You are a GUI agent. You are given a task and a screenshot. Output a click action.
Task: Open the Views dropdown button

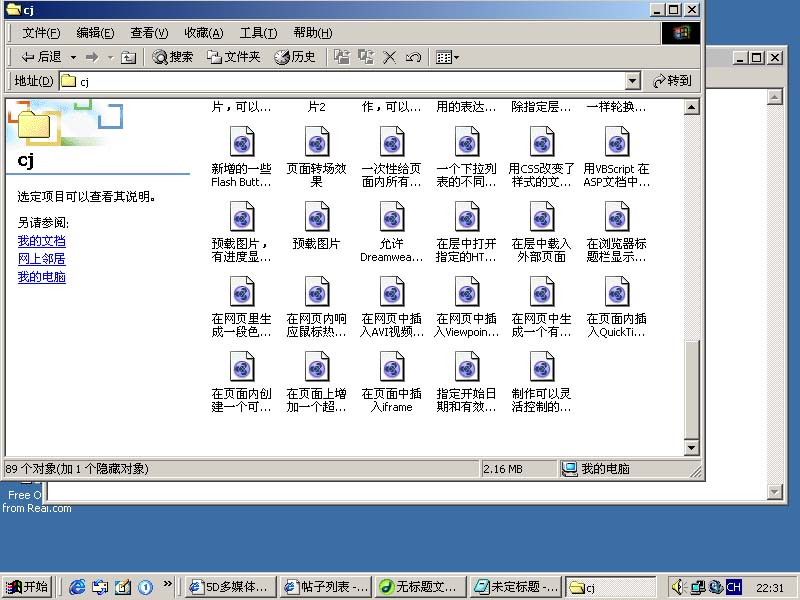tap(447, 57)
